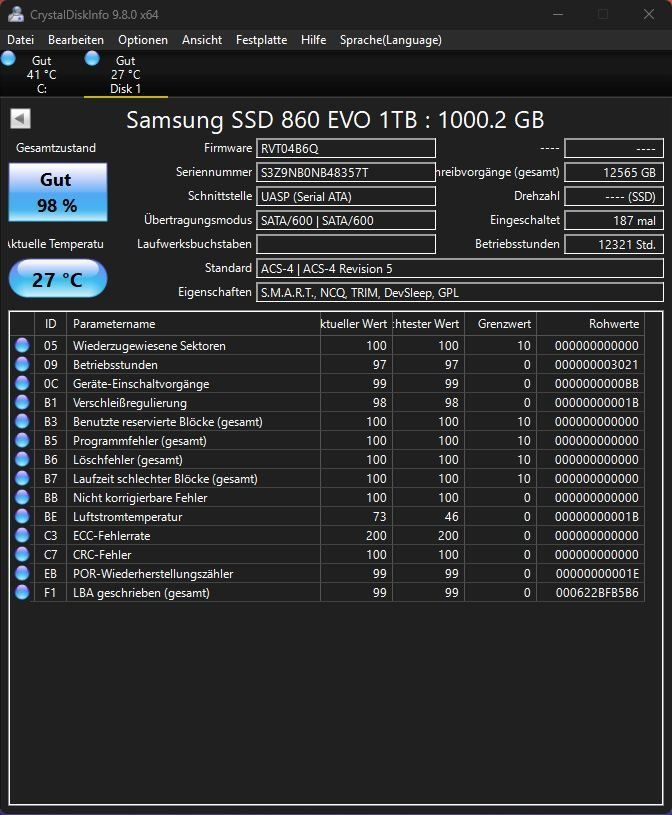The image size is (672, 815).
Task: Click status orb for CRC-Fehler row
Action: [x=22, y=554]
